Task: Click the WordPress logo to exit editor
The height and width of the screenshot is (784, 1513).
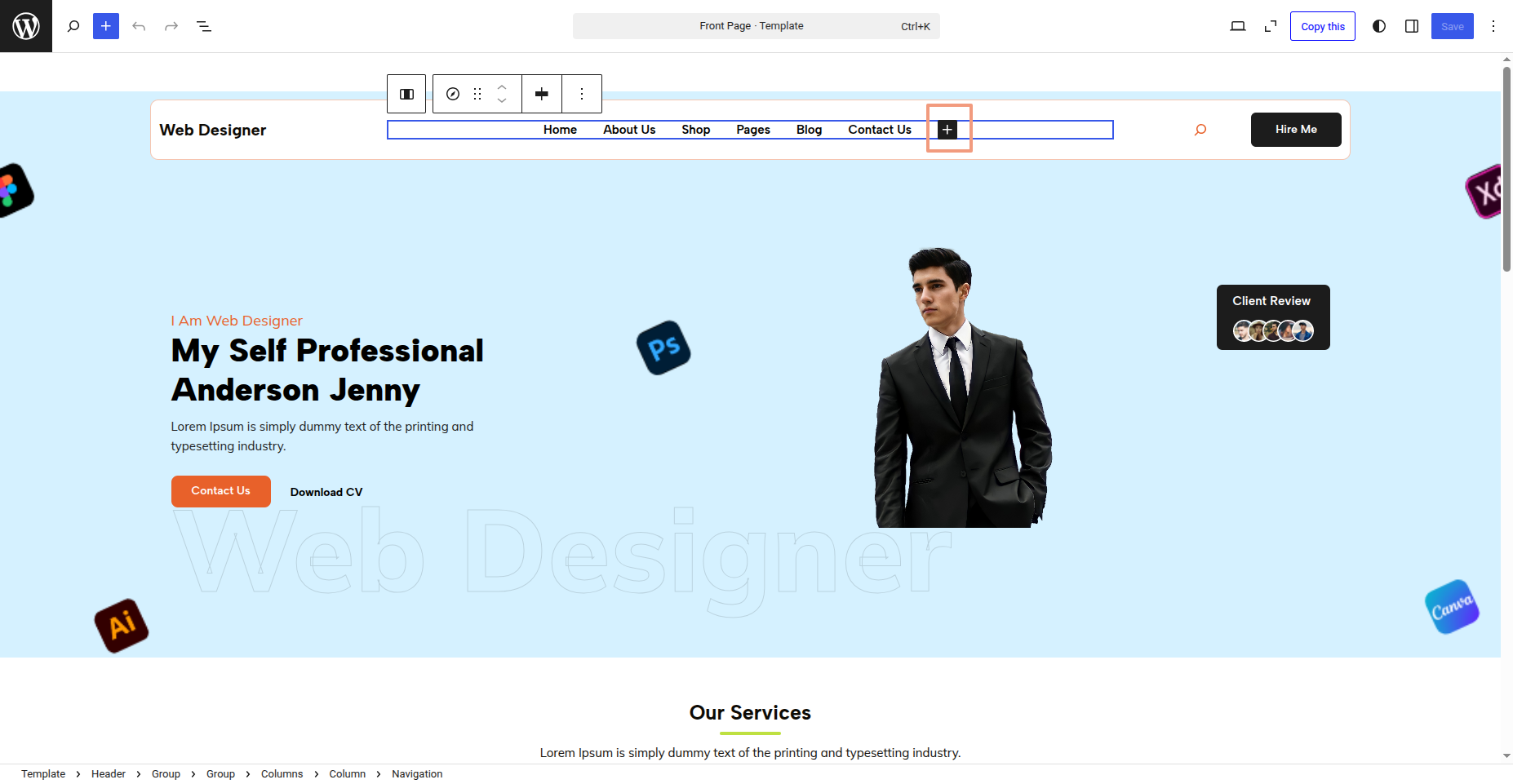Action: point(26,26)
